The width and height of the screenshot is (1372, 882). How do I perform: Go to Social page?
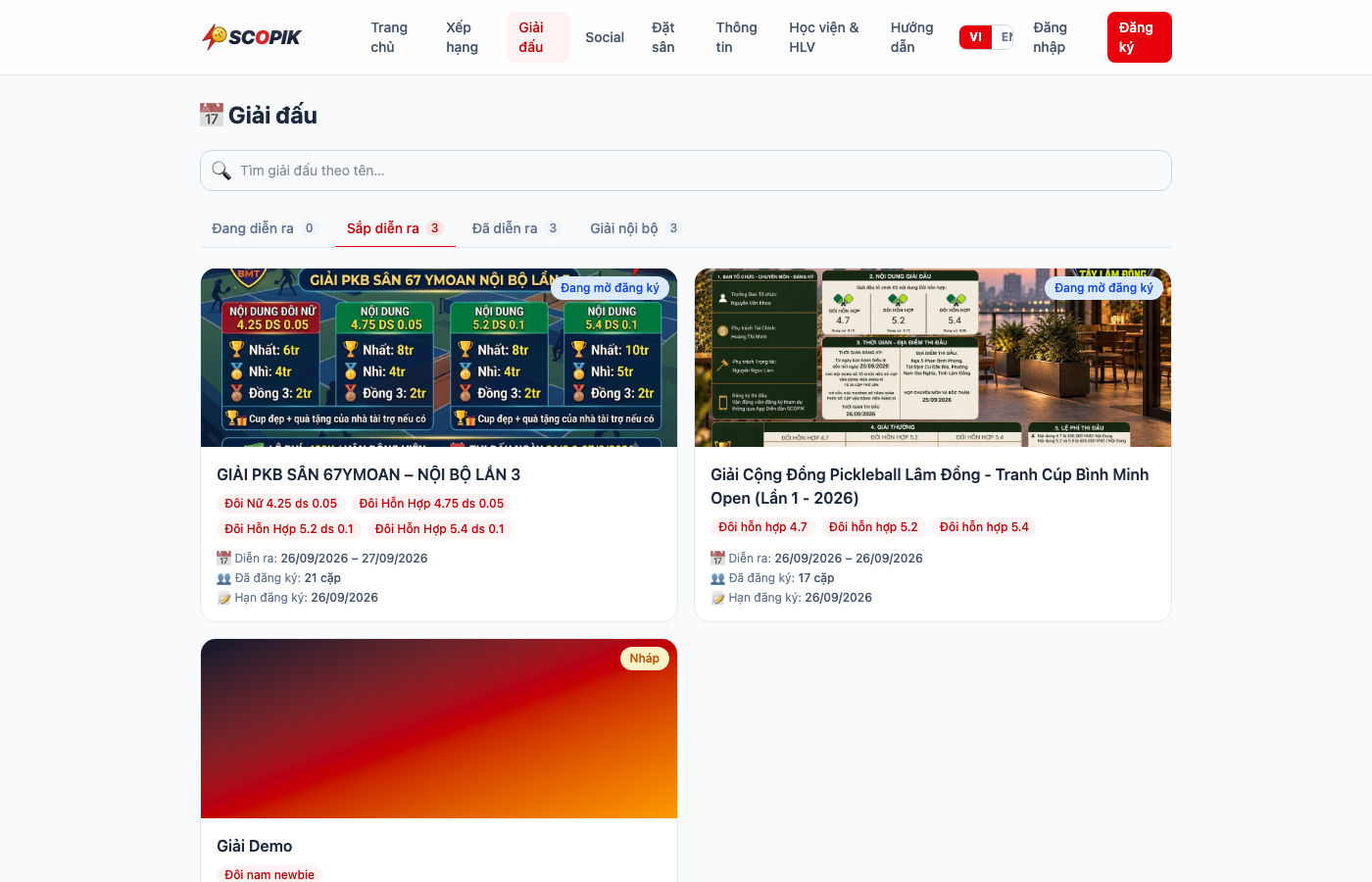[605, 37]
